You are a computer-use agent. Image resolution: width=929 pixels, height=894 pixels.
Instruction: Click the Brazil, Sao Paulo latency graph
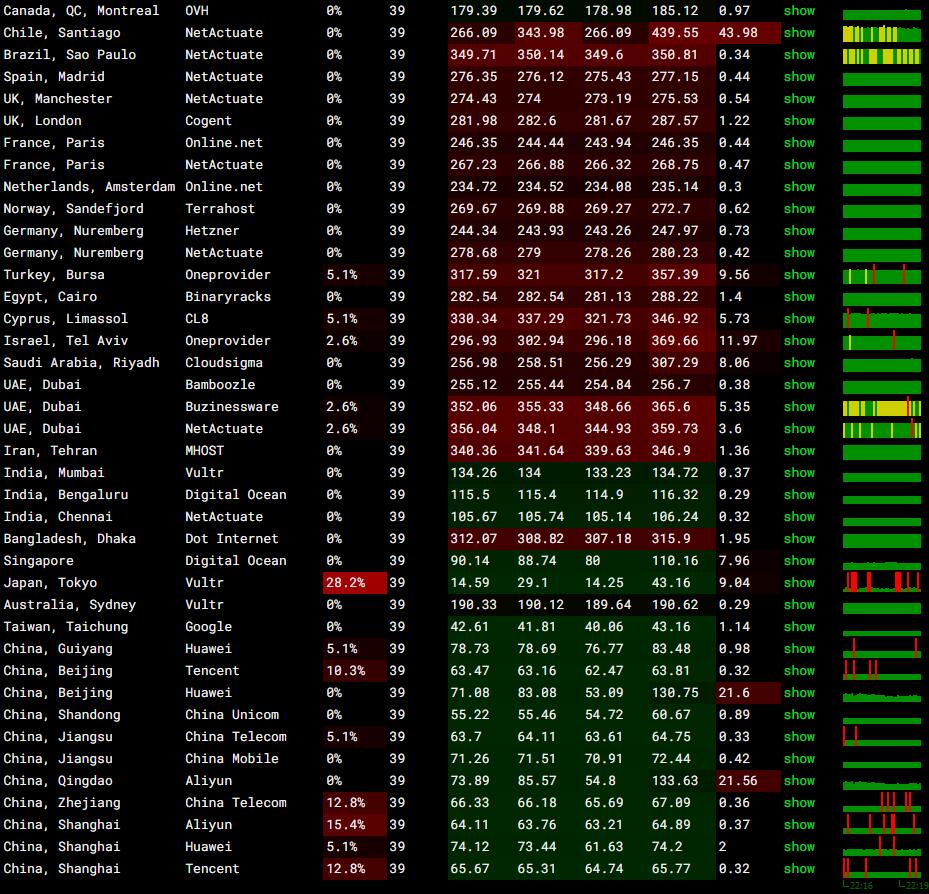[881, 55]
